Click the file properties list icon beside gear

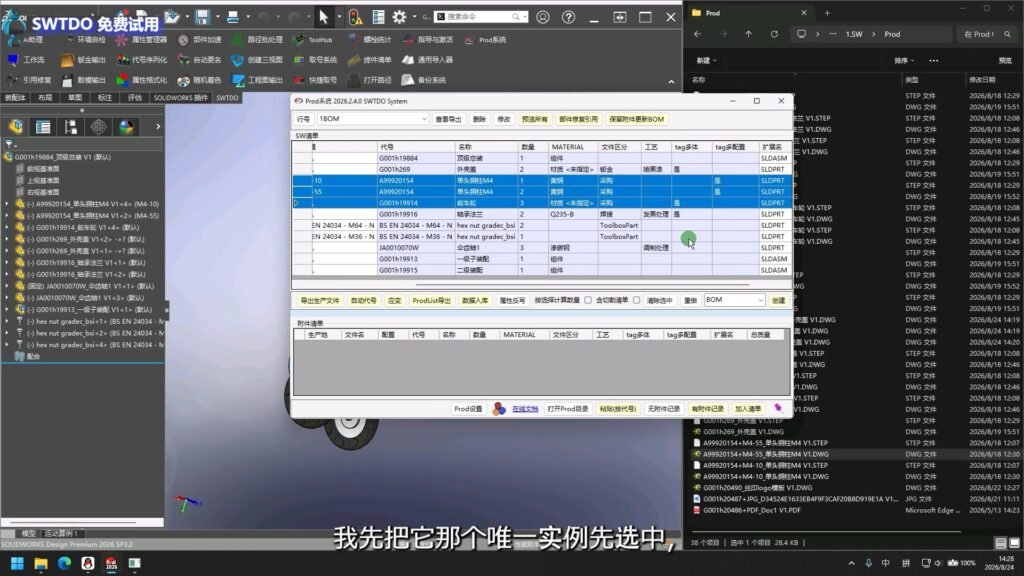pyautogui.click(x=378, y=17)
